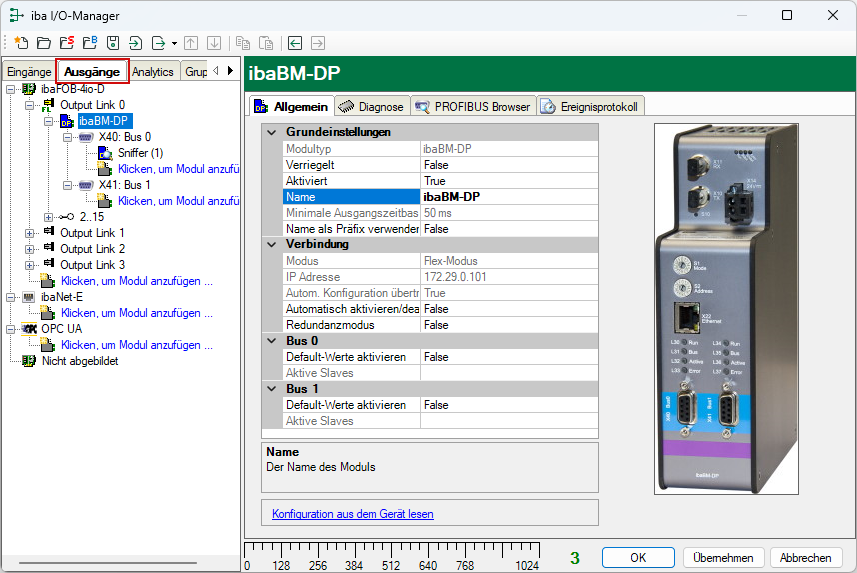This screenshot has height=573, width=857.
Task: Click the copy icon in the toolbar
Action: pyautogui.click(x=242, y=43)
